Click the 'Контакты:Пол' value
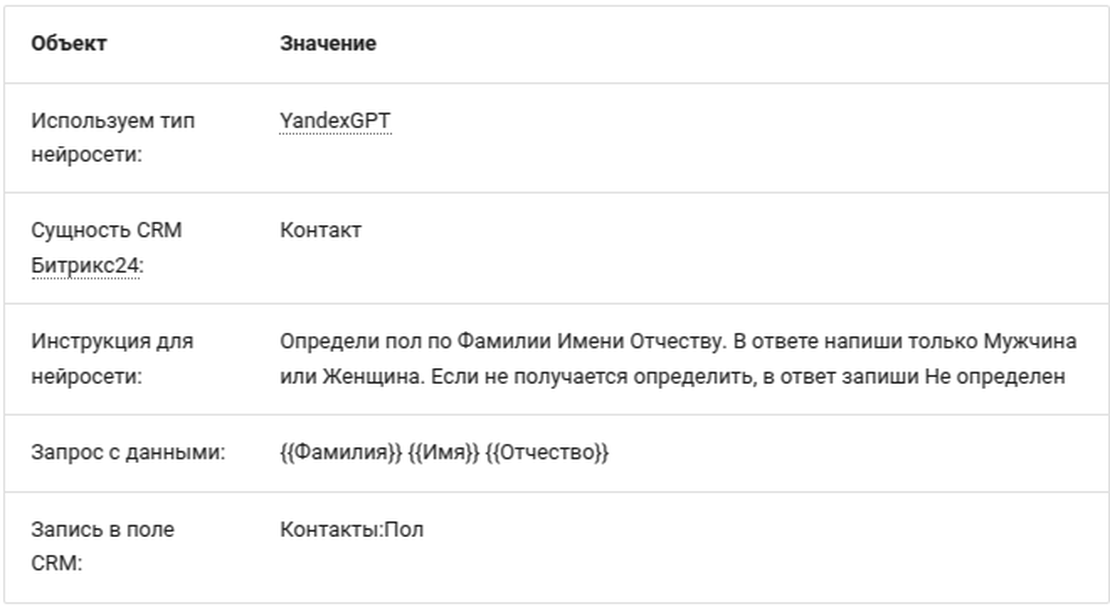 (x=352, y=529)
